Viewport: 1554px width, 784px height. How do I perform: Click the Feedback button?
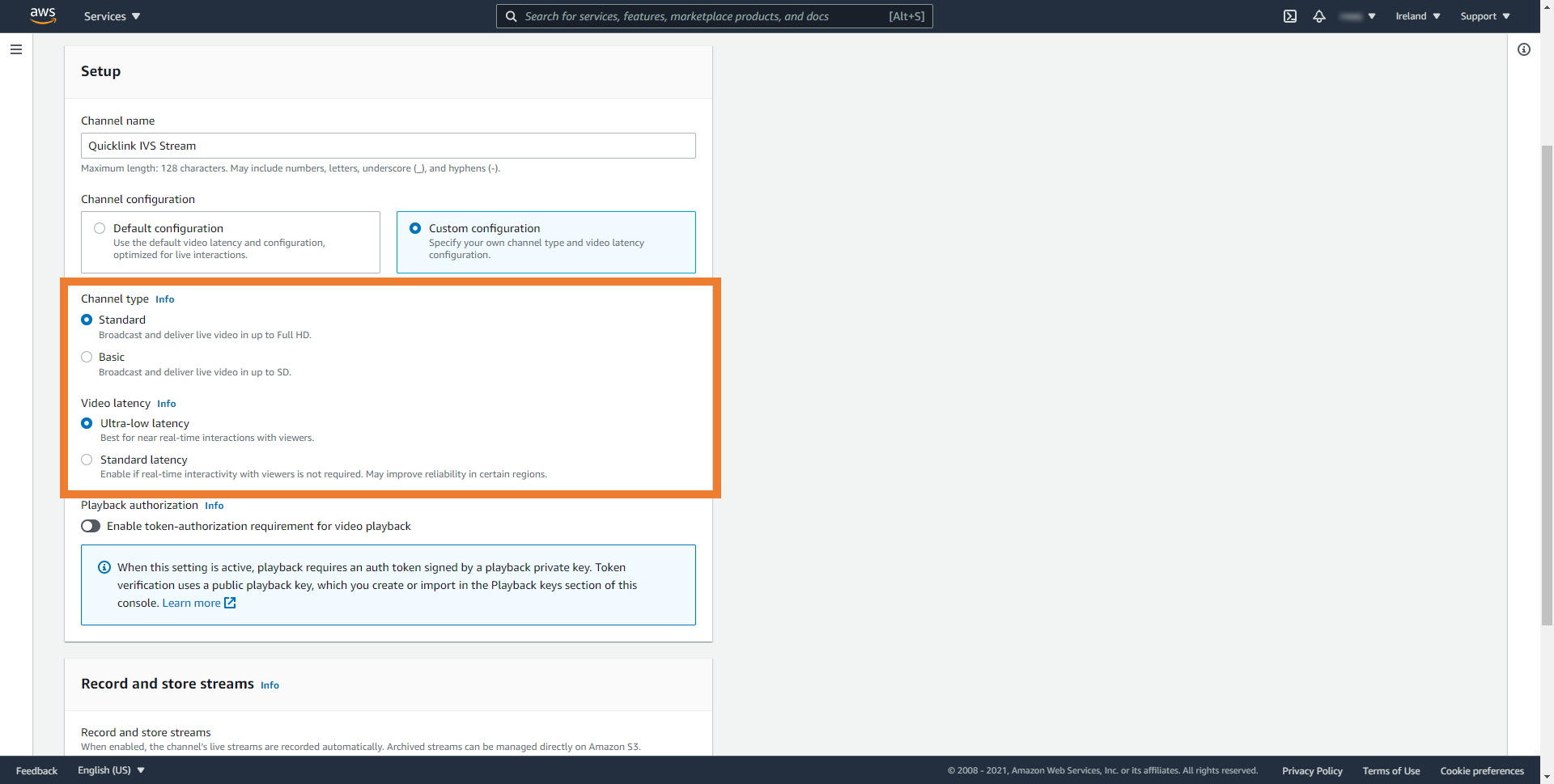coord(36,770)
